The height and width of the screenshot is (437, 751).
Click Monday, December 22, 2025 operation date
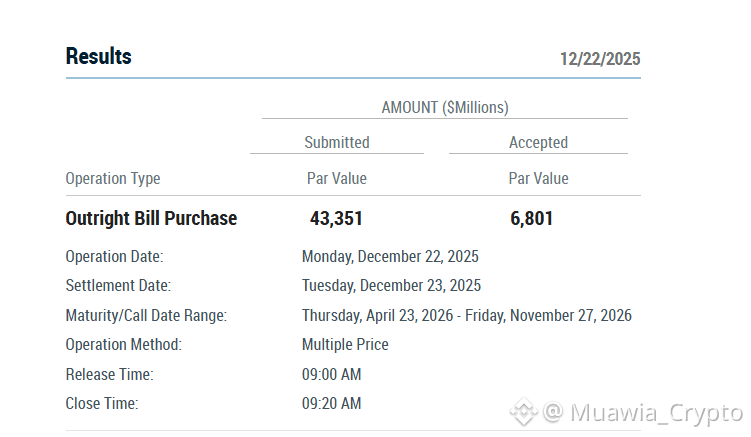[390, 257]
